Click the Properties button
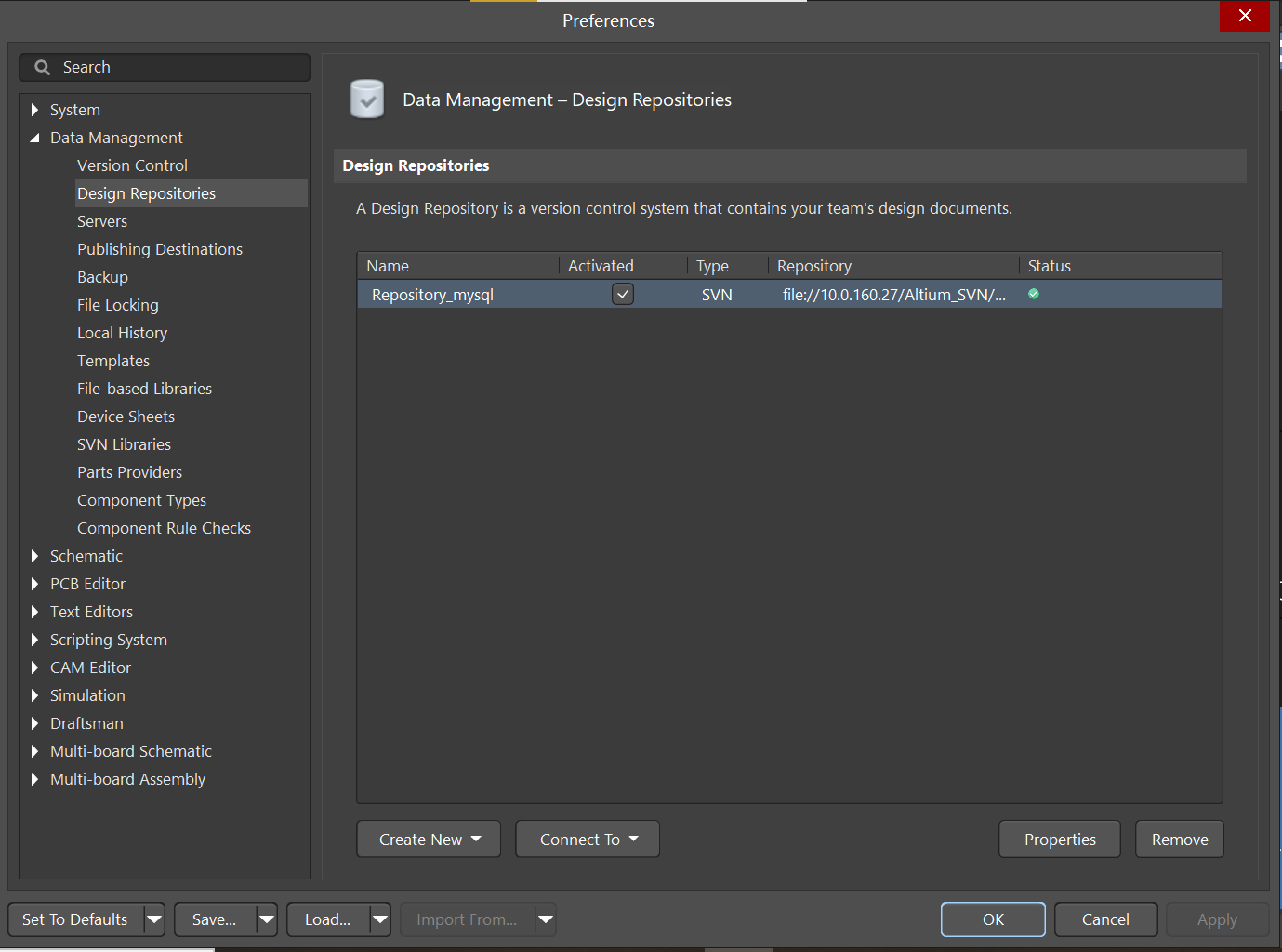The width and height of the screenshot is (1282, 952). click(1060, 839)
